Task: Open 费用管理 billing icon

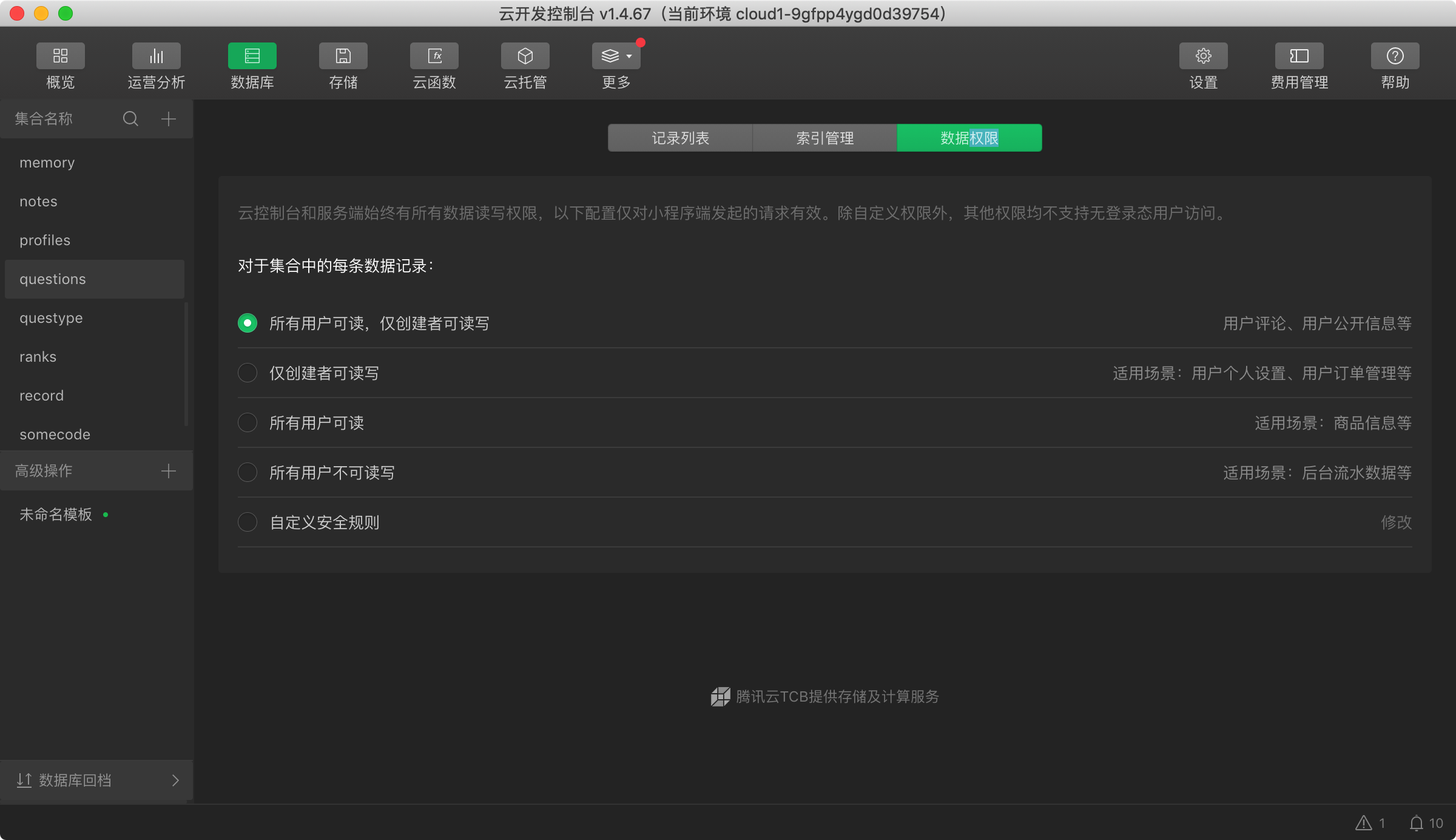Action: pos(1299,56)
